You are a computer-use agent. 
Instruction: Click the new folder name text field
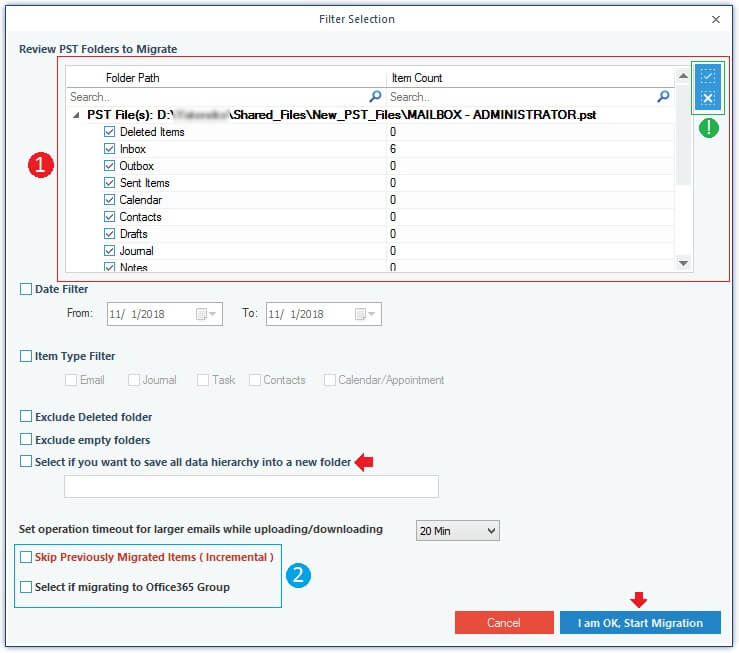click(x=251, y=486)
